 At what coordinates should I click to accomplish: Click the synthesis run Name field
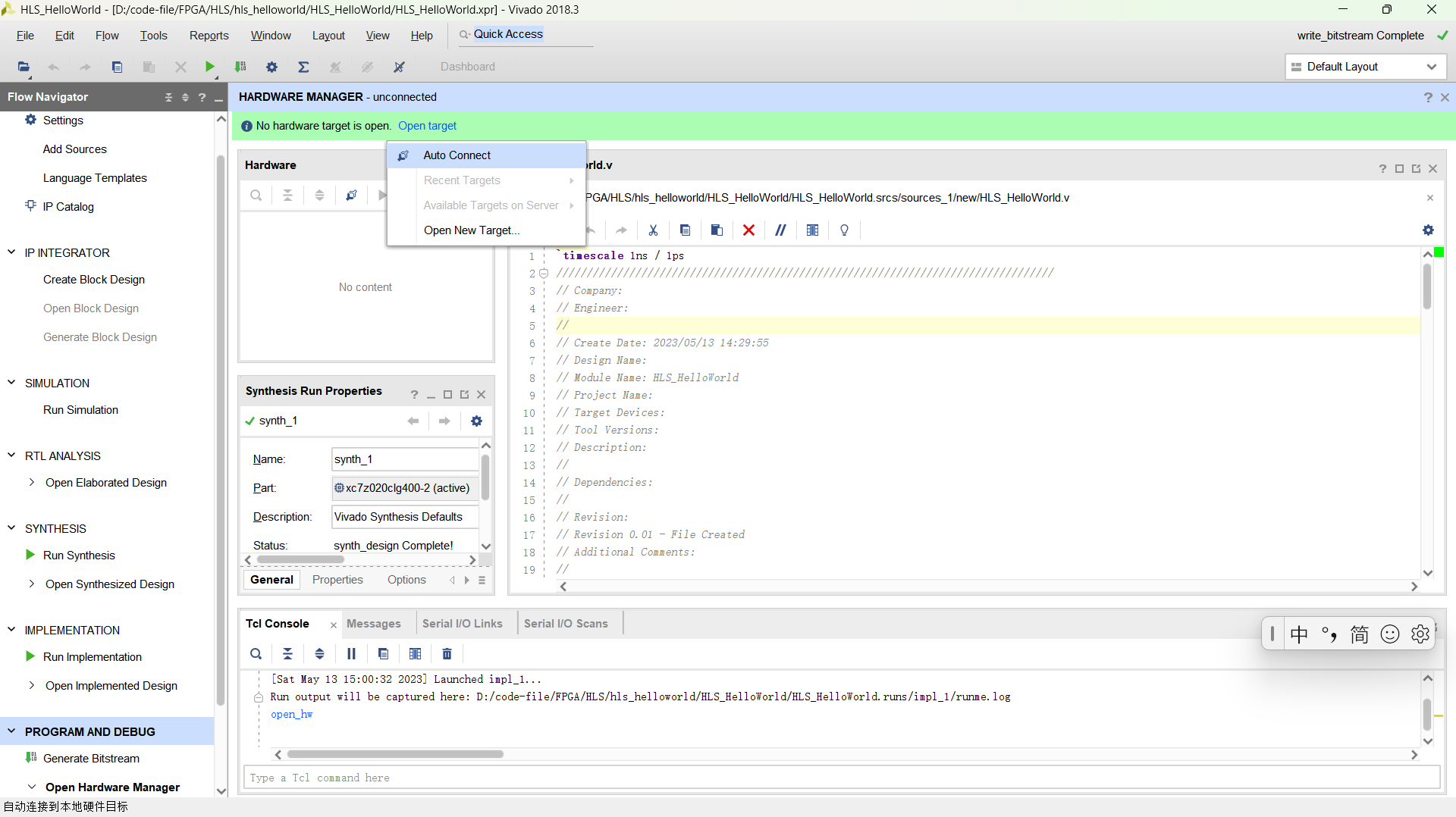pyautogui.click(x=406, y=459)
